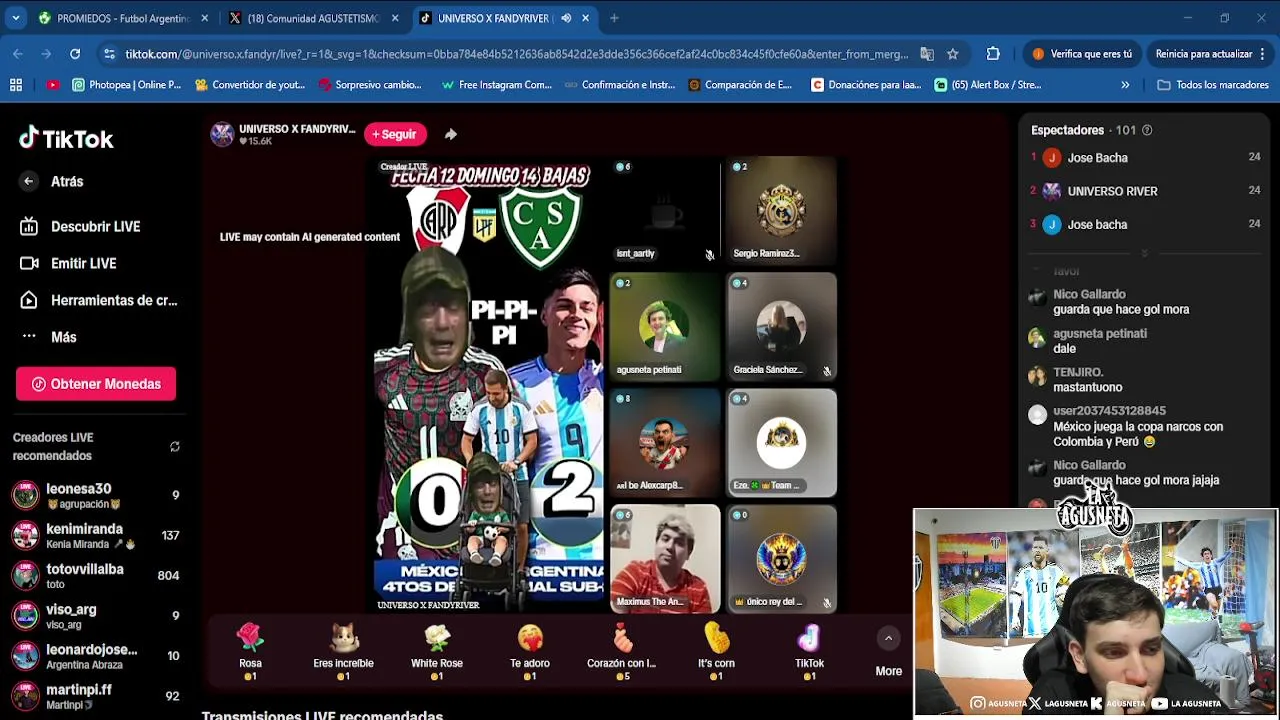Send the Te adoro gift
This screenshot has width=1280, height=720.
[530, 652]
